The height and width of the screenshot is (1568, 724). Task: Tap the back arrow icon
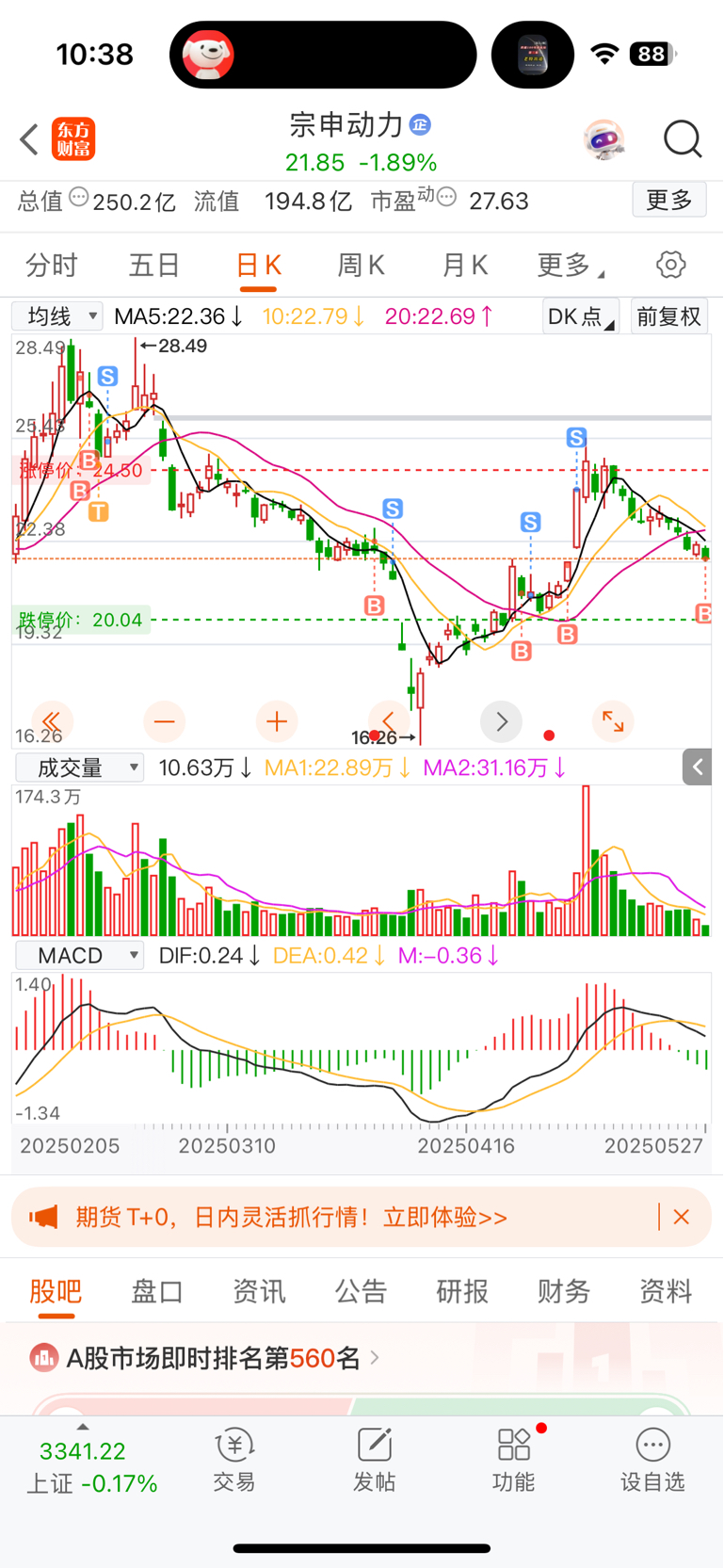29,139
